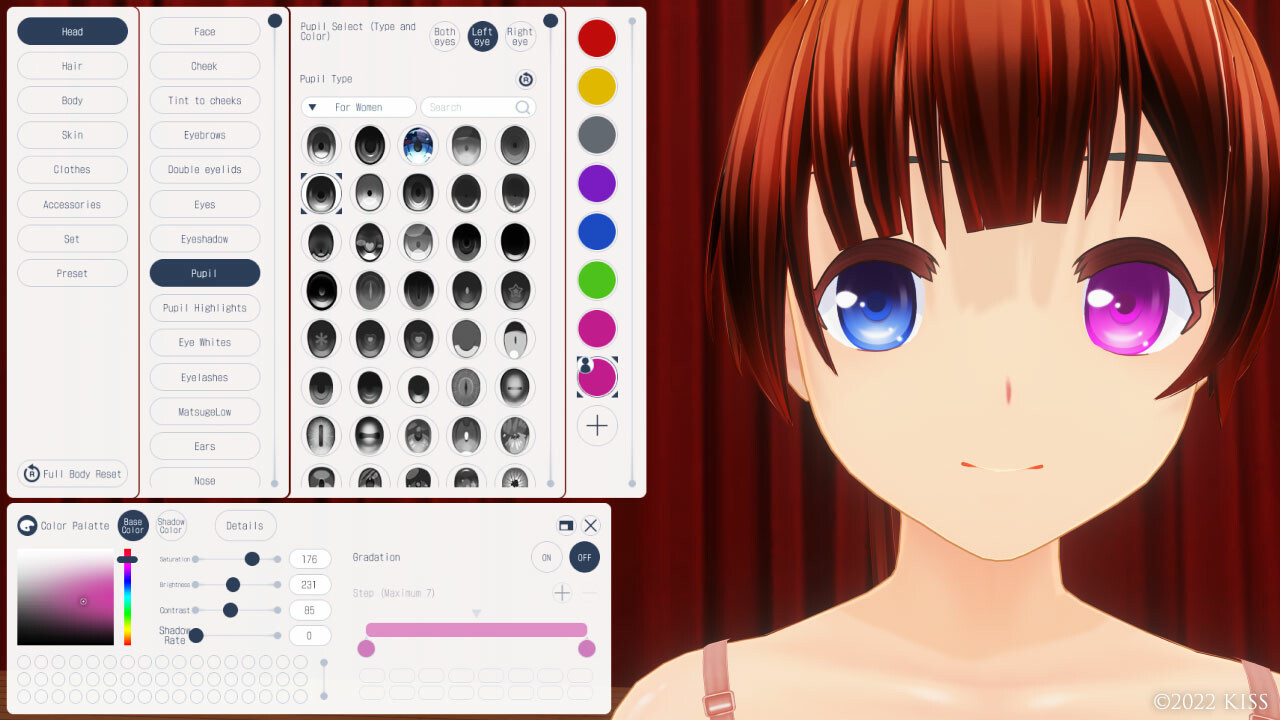
Task: Add a custom color with the plus icon
Action: point(597,426)
